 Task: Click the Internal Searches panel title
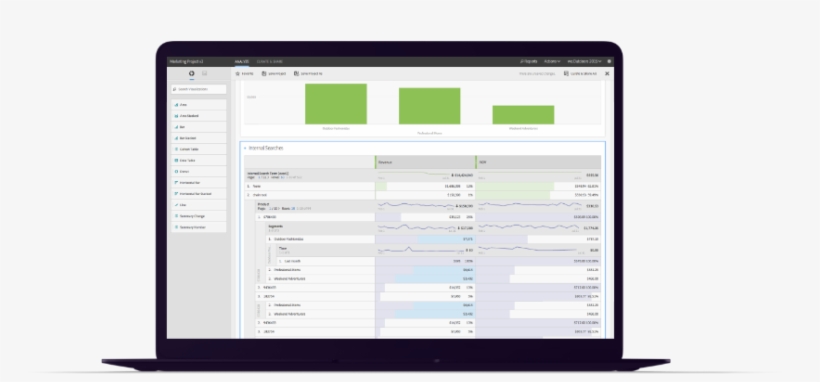click(x=266, y=148)
